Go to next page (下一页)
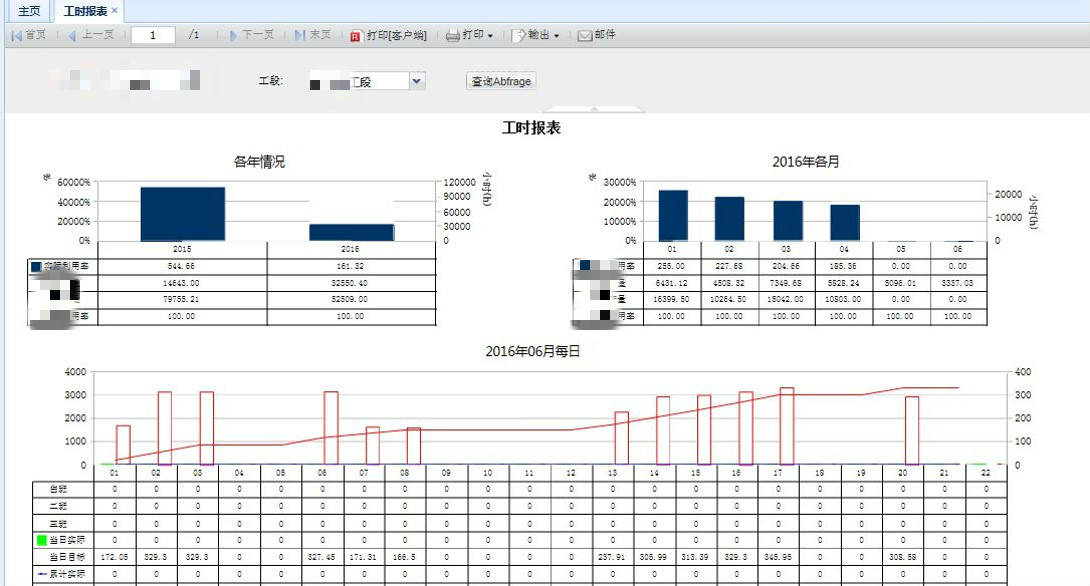The width and height of the screenshot is (1090, 586). point(251,35)
